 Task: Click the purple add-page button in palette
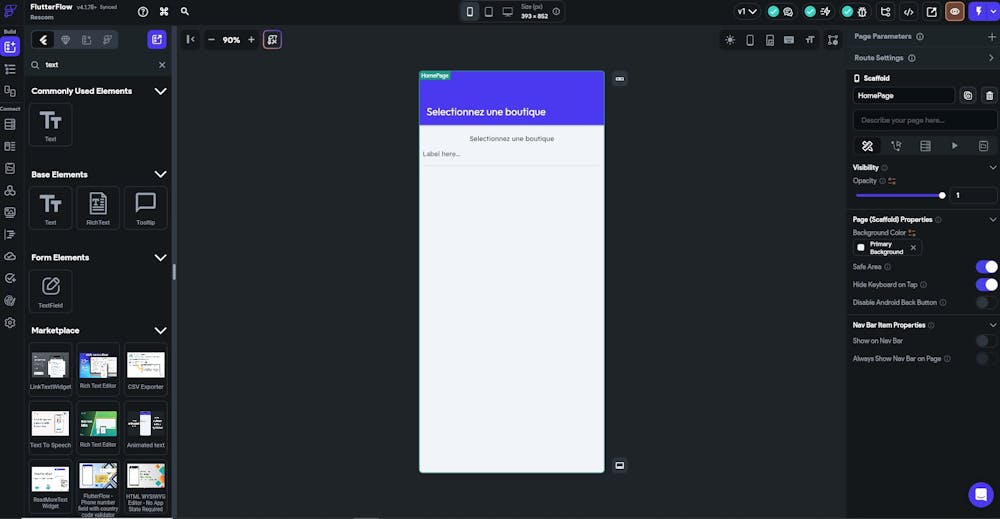156,40
